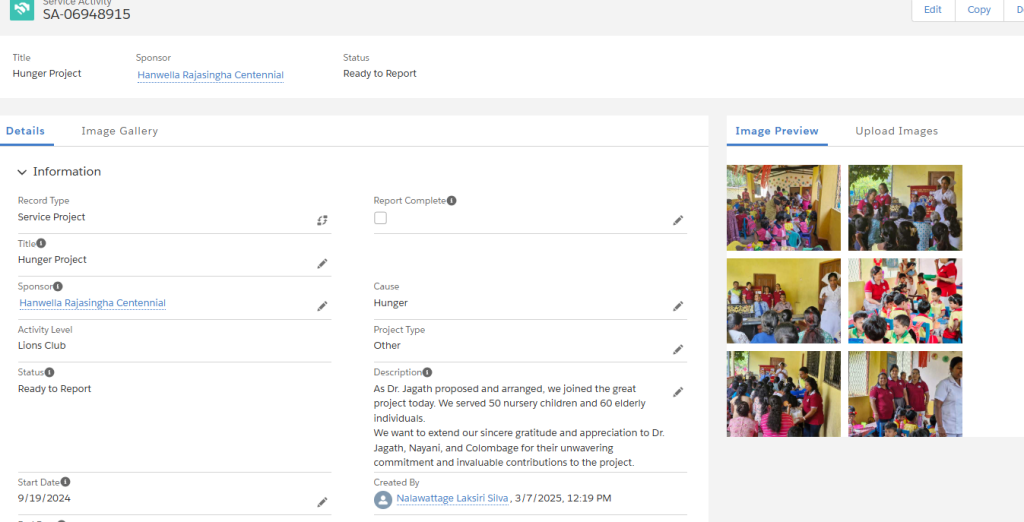Open first thumbnail of crowded hall
This screenshot has width=1024, height=522.
click(x=784, y=208)
